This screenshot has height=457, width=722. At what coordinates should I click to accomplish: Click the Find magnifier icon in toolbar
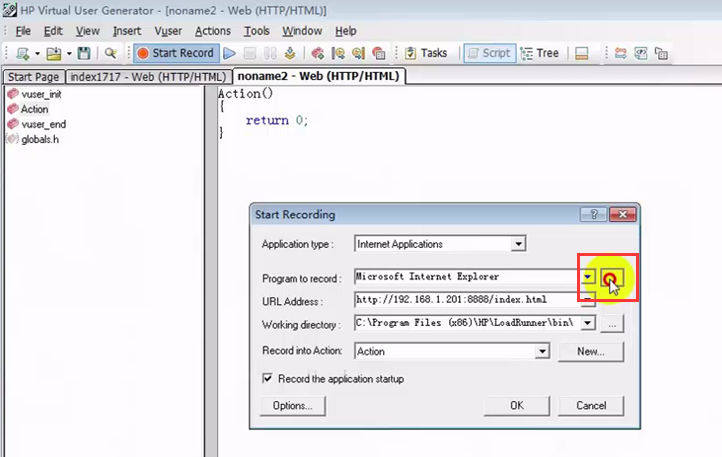tap(111, 53)
